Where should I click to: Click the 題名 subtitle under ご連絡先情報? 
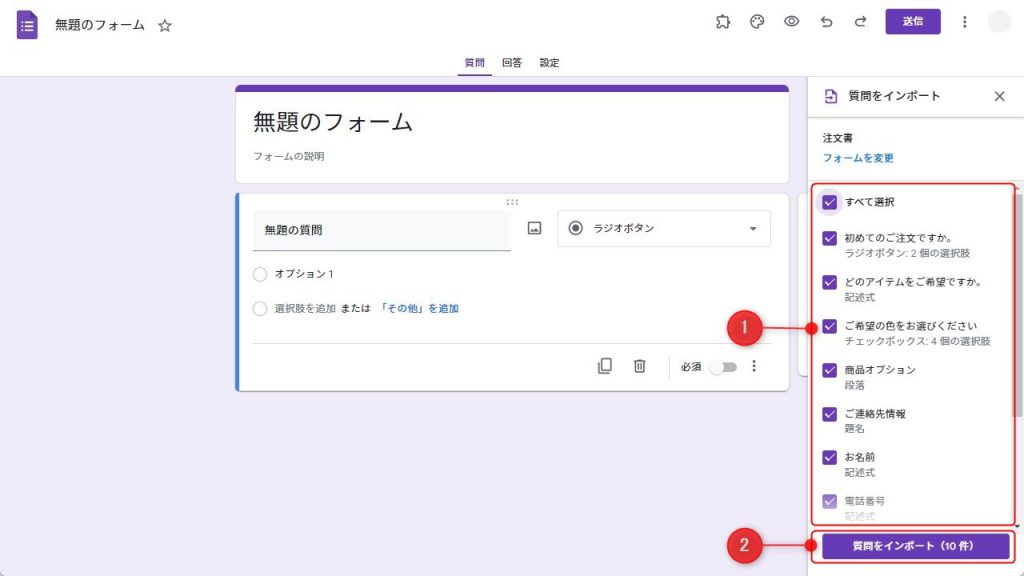pyautogui.click(x=854, y=428)
